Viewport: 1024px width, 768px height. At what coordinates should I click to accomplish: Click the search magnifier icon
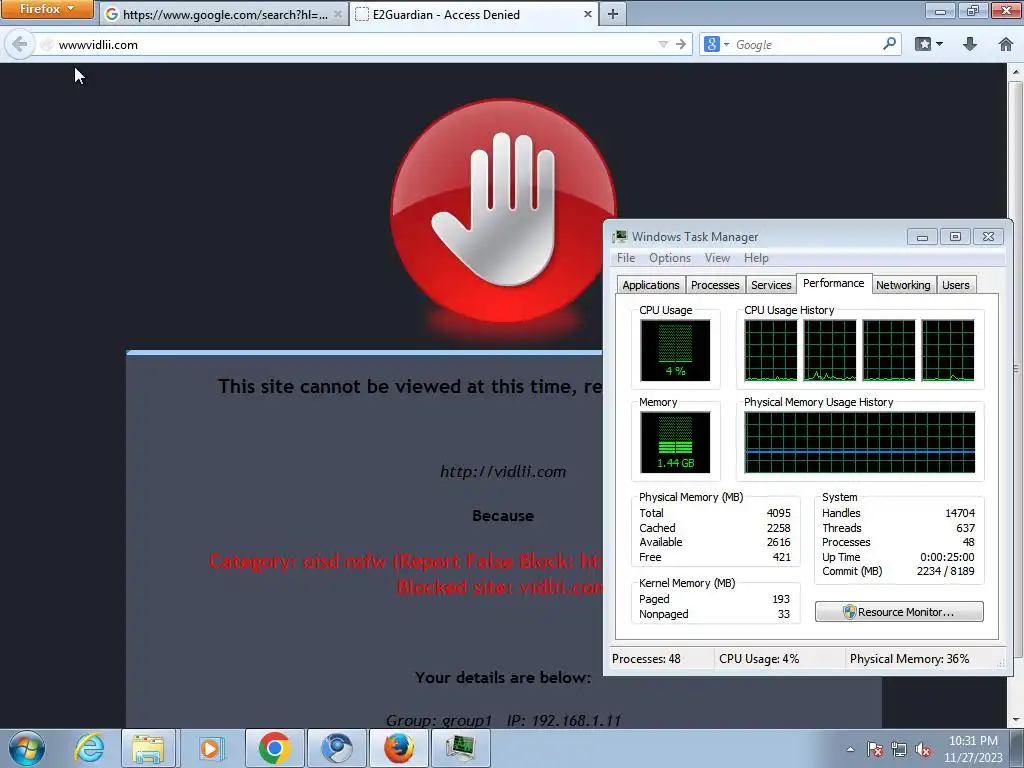889,44
